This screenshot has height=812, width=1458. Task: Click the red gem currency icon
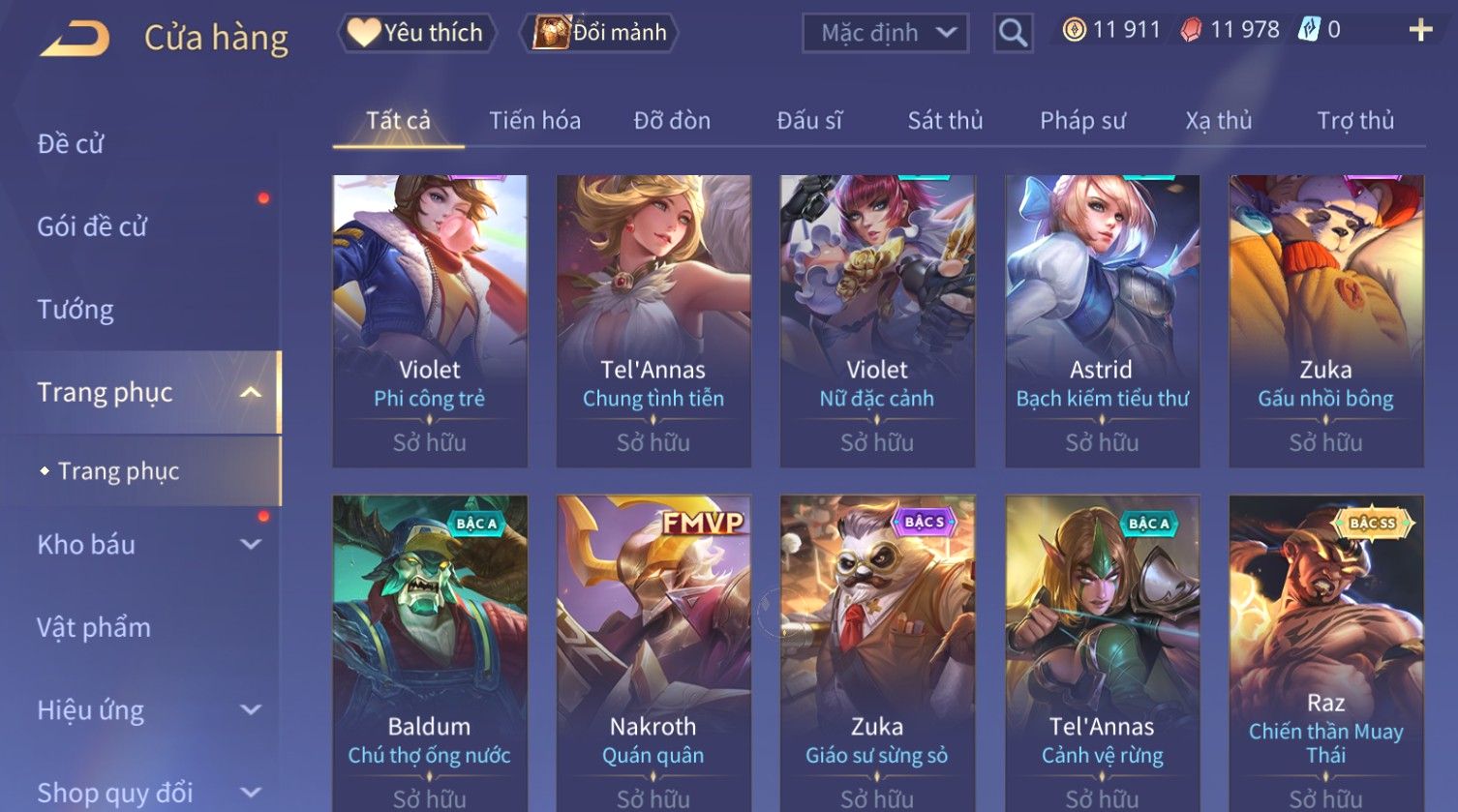coord(1191,31)
